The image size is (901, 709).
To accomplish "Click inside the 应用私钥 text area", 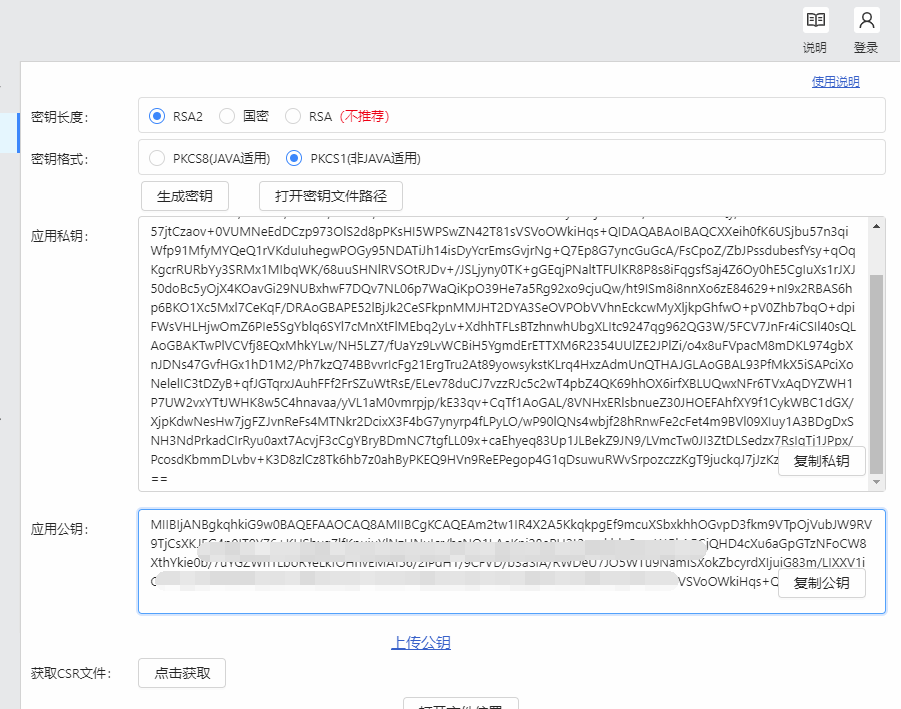I will tap(450, 350).
